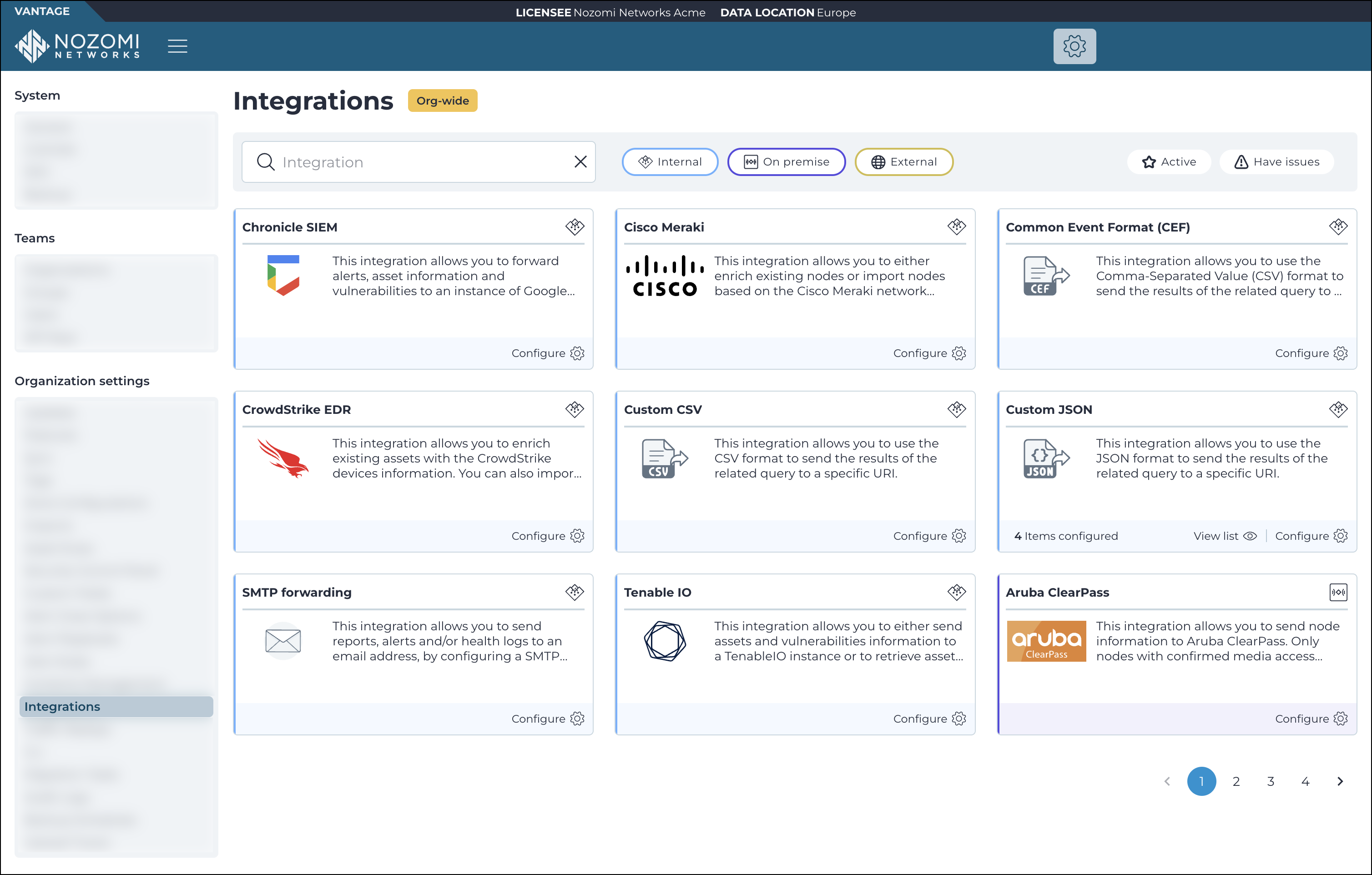The width and height of the screenshot is (1372, 875).
Task: Configure the Tenable IO integration
Action: 929,719
